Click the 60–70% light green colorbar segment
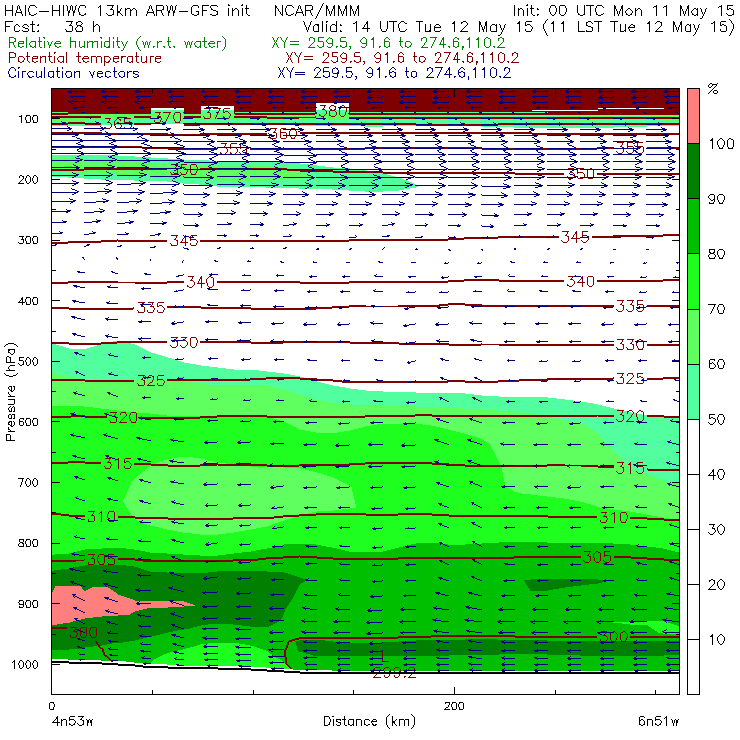Viewport: 740px width, 740px height. click(x=693, y=336)
